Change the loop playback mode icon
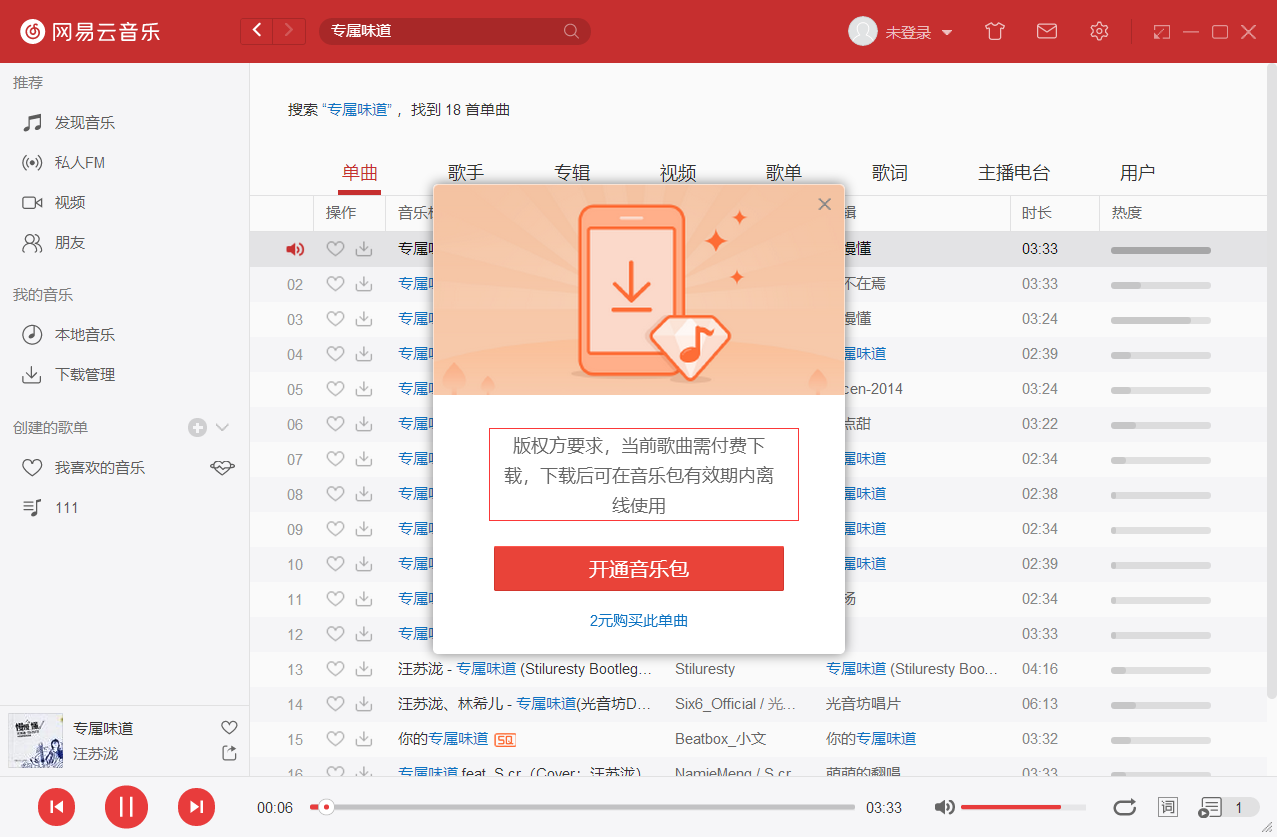 1124,807
